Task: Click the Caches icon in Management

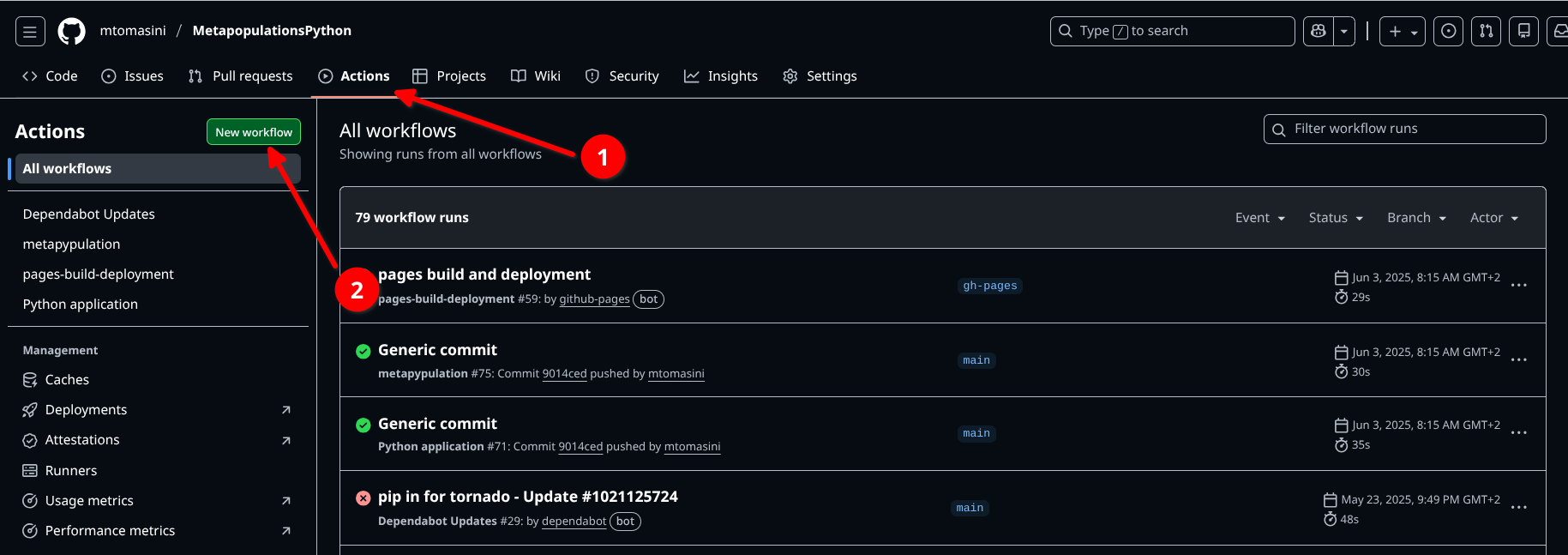Action: [x=30, y=380]
